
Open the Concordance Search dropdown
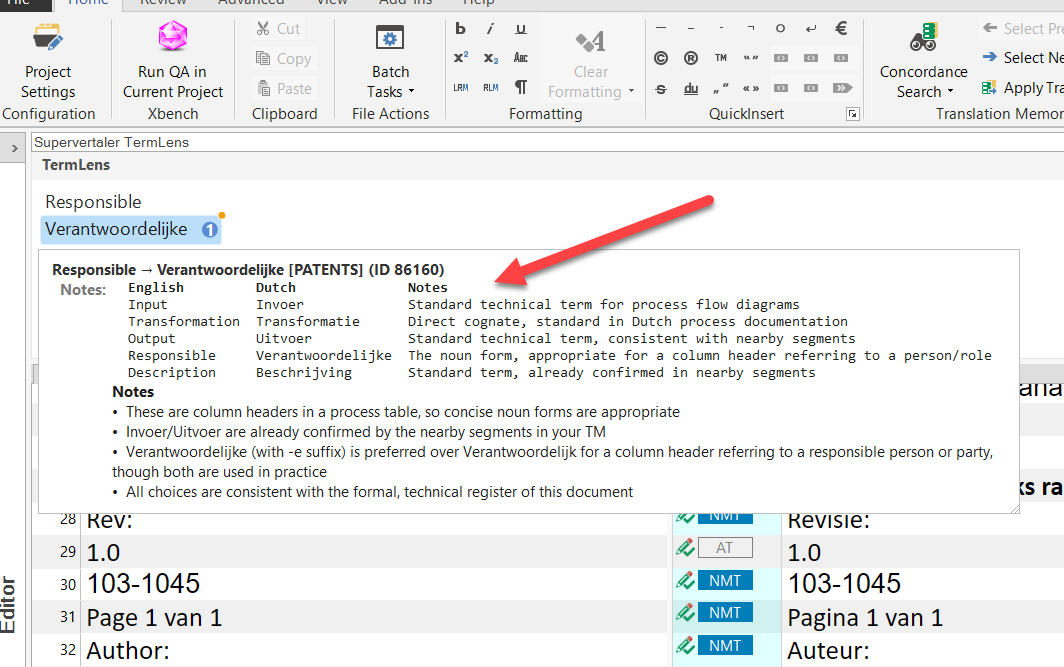pyautogui.click(x=923, y=82)
